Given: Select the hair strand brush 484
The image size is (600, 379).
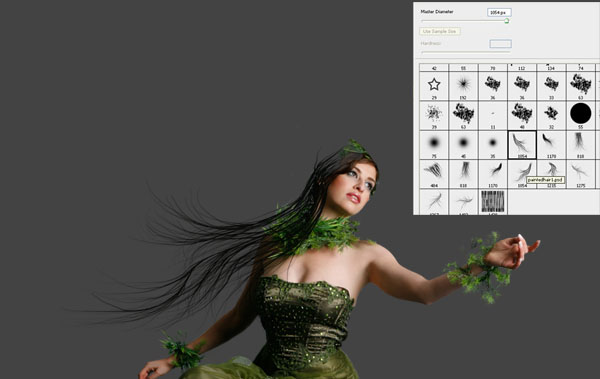Looking at the screenshot, I should [434, 174].
